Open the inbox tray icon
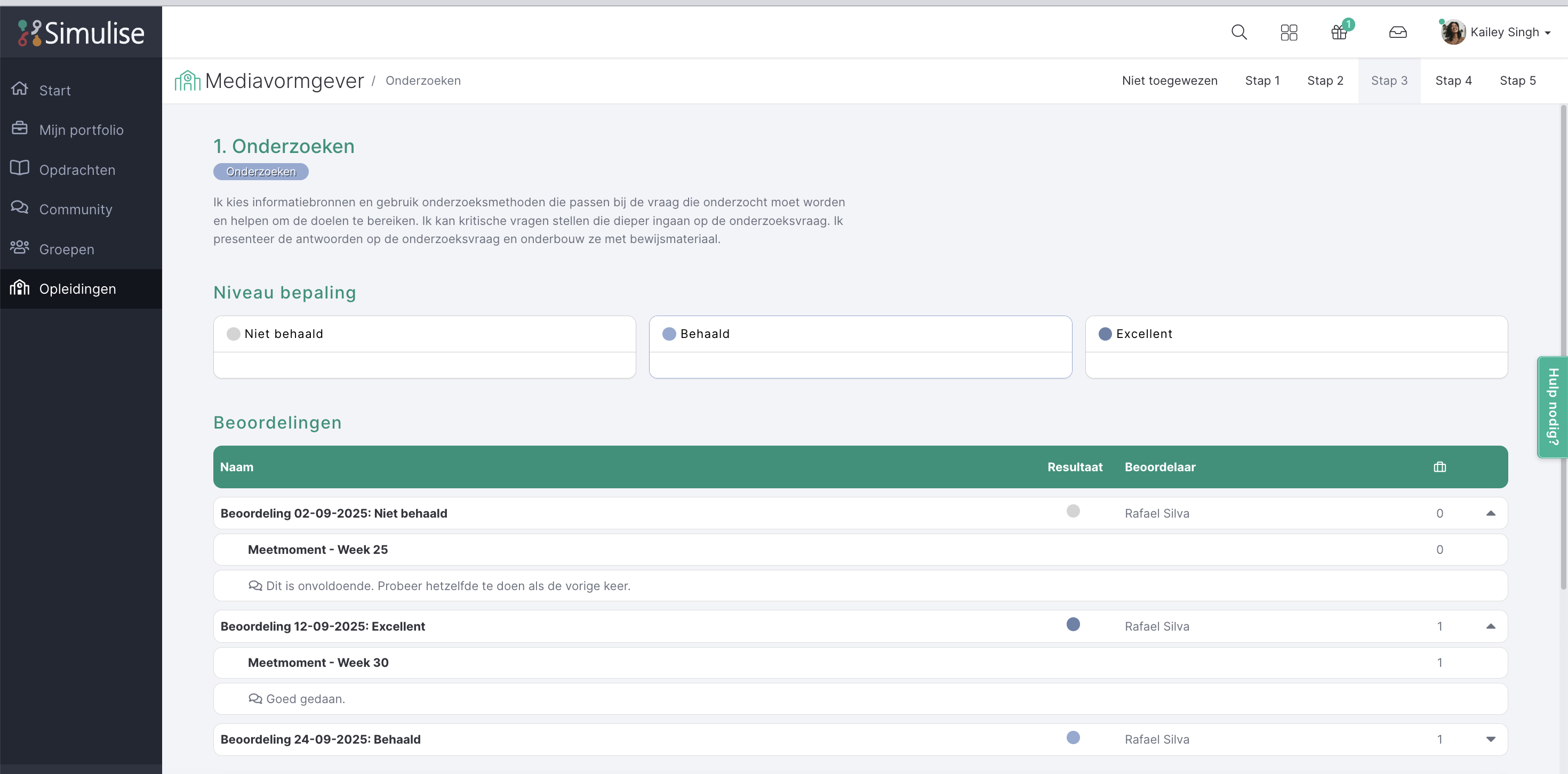Image resolution: width=1568 pixels, height=774 pixels. [1397, 32]
